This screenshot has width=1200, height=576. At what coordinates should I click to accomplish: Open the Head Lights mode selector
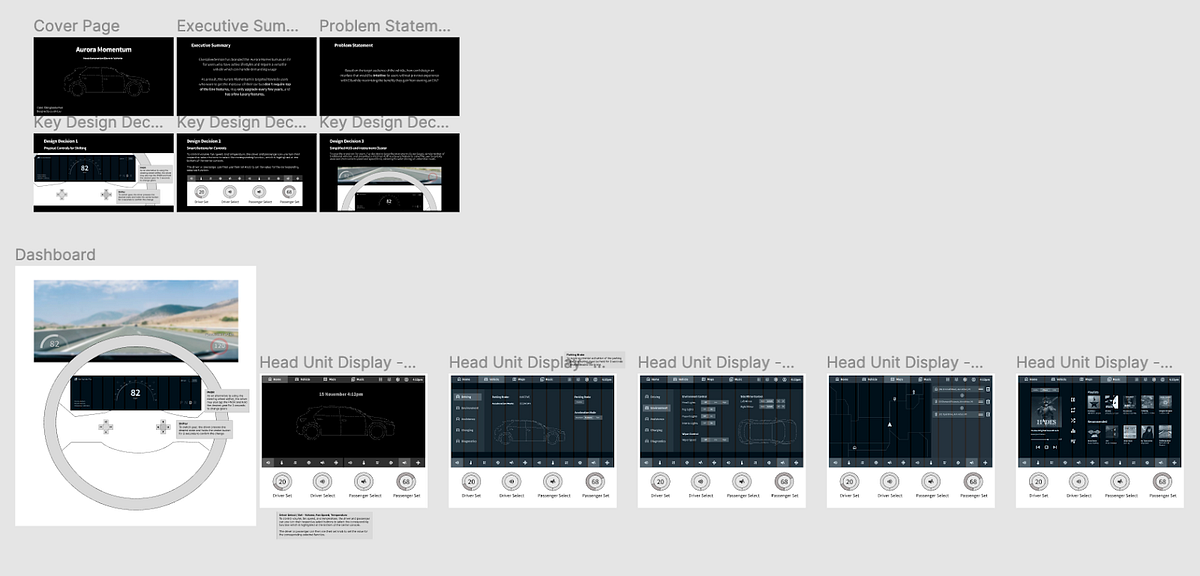(713, 402)
